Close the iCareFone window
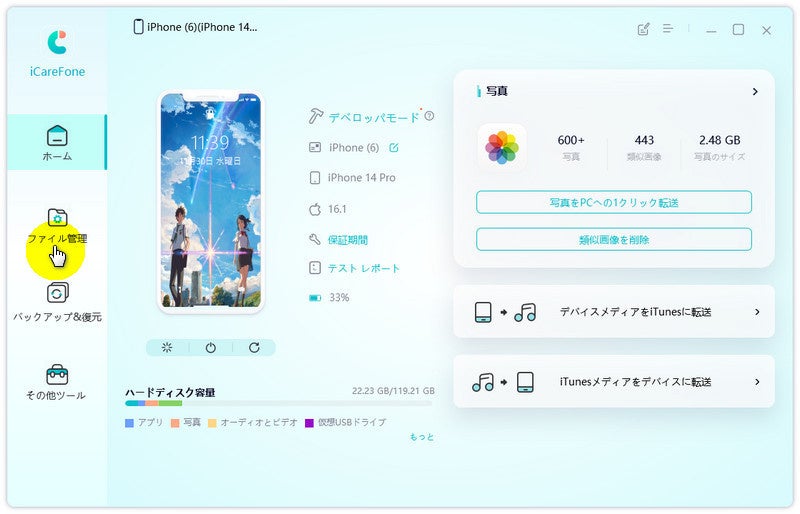Viewport: 800px width, 514px height. (766, 31)
